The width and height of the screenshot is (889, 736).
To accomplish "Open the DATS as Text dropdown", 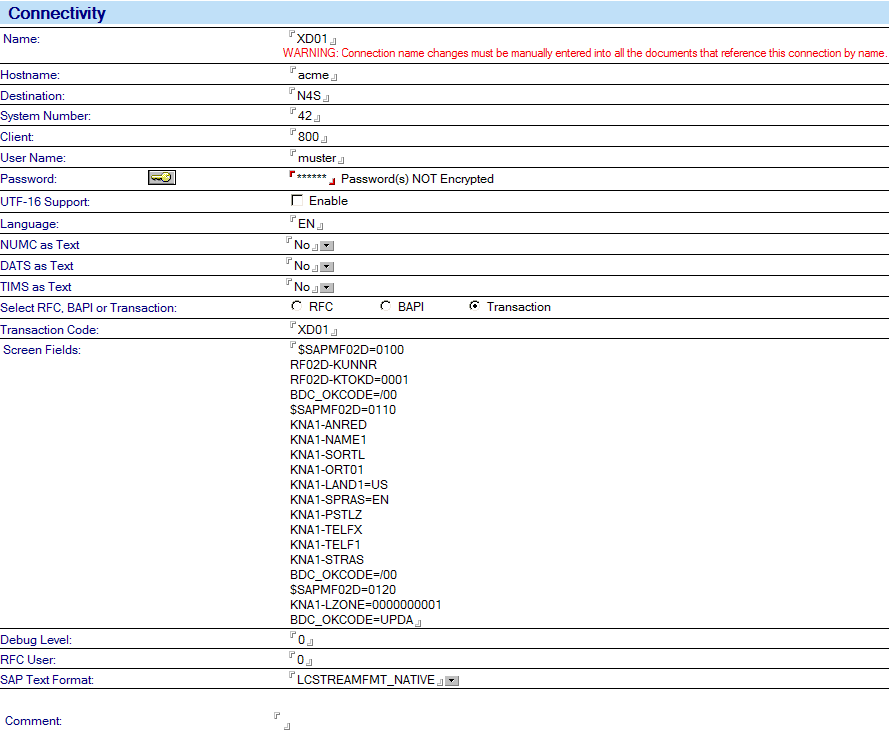I will coord(327,267).
